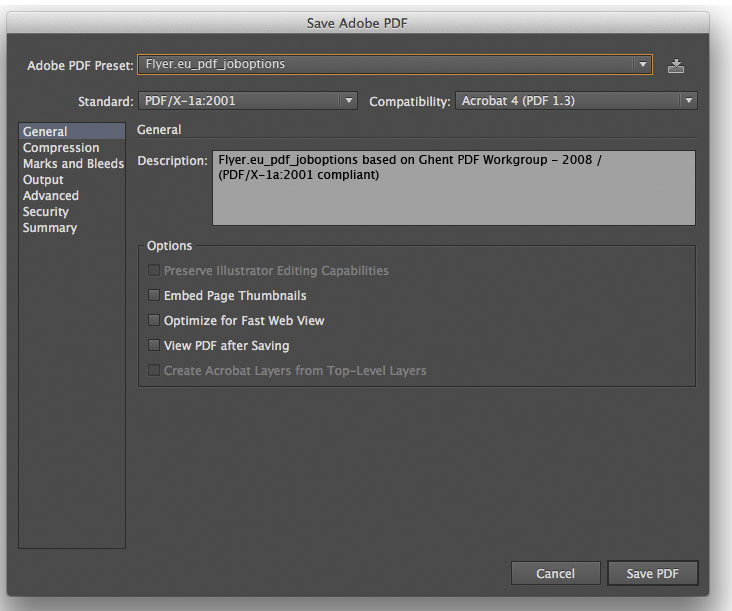Check Optimize for Fast Web View

click(x=154, y=320)
